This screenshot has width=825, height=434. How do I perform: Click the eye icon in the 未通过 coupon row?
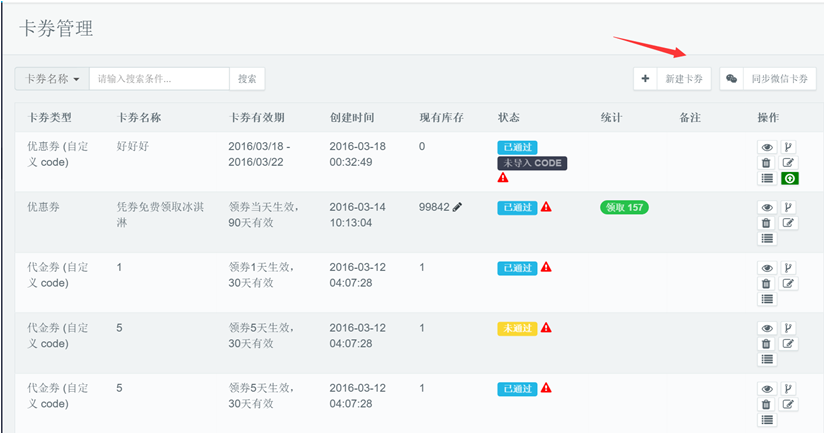coord(766,328)
